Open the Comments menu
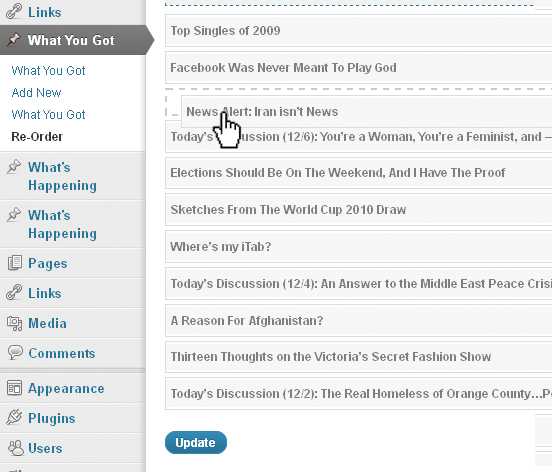552x472 pixels. pos(62,353)
